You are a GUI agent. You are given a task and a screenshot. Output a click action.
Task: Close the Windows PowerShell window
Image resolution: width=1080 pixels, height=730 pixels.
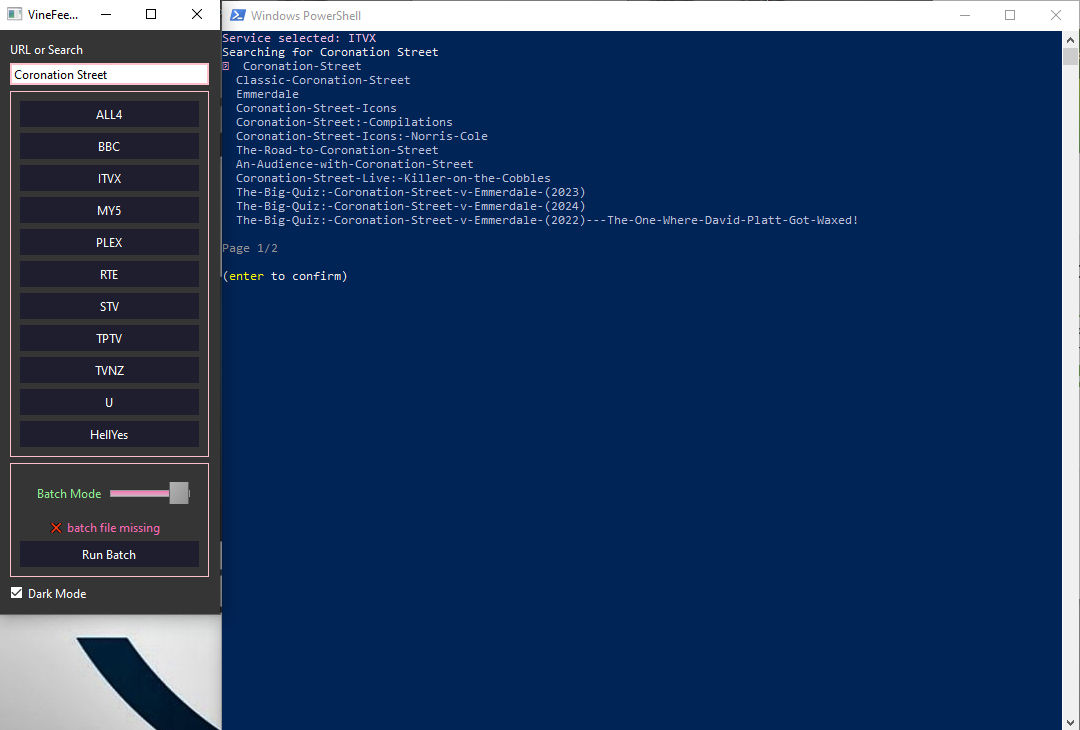[x=1056, y=15]
